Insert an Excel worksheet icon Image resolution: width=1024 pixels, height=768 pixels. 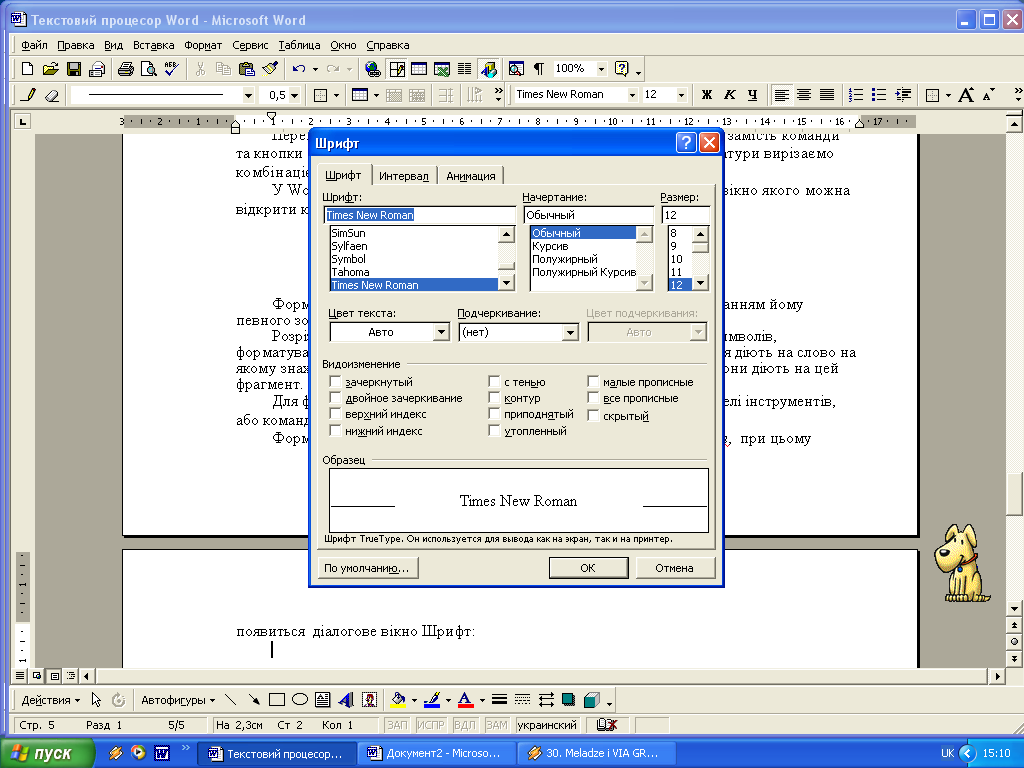442,69
